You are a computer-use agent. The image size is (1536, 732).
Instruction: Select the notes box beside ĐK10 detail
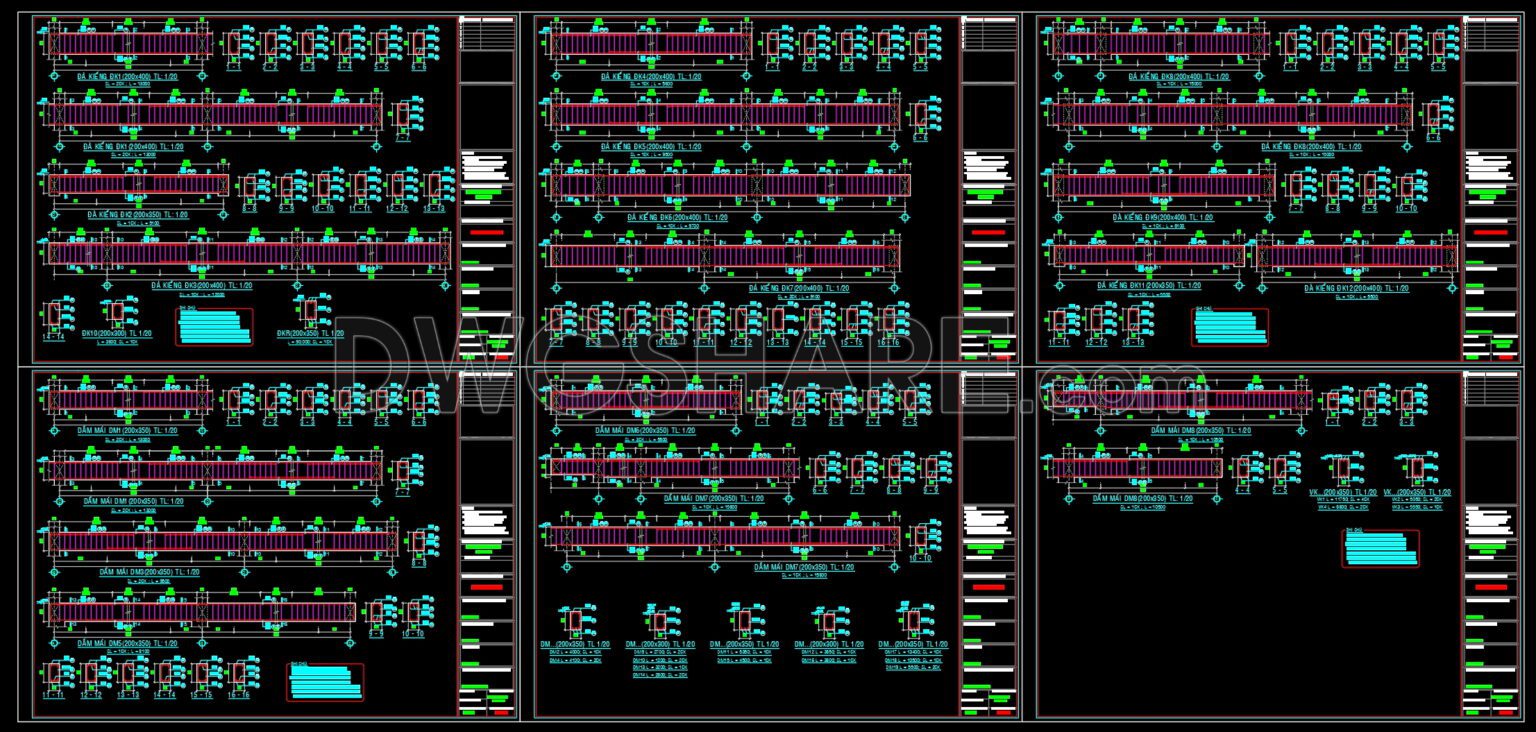(214, 327)
